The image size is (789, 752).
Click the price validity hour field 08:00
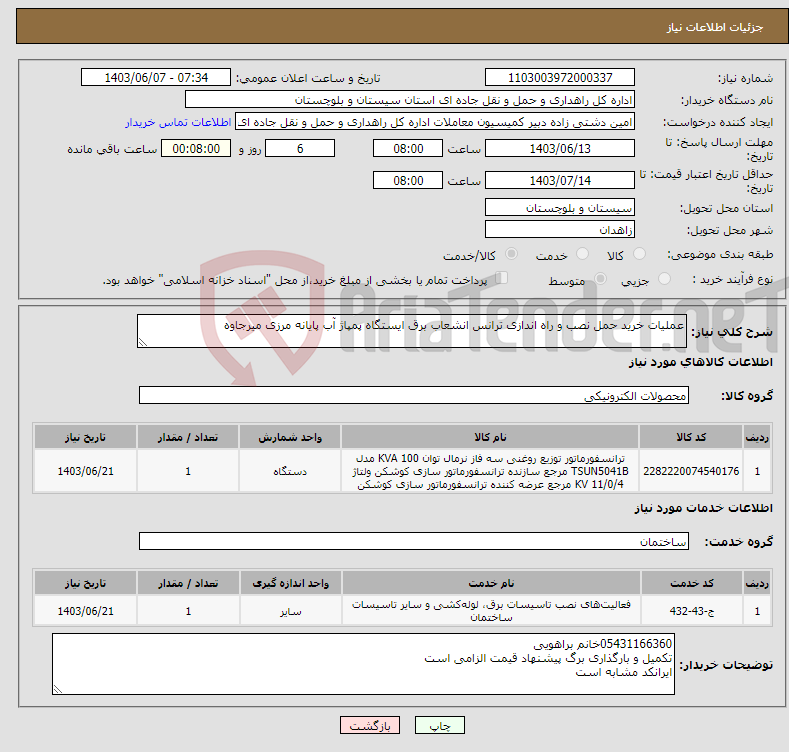[408, 180]
